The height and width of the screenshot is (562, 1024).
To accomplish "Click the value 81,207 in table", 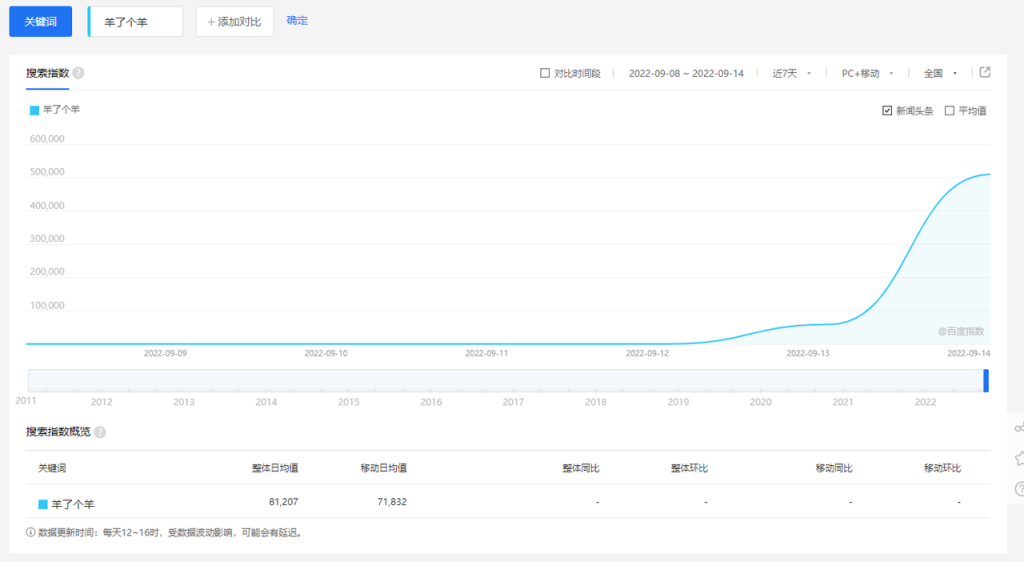I will point(283,501).
